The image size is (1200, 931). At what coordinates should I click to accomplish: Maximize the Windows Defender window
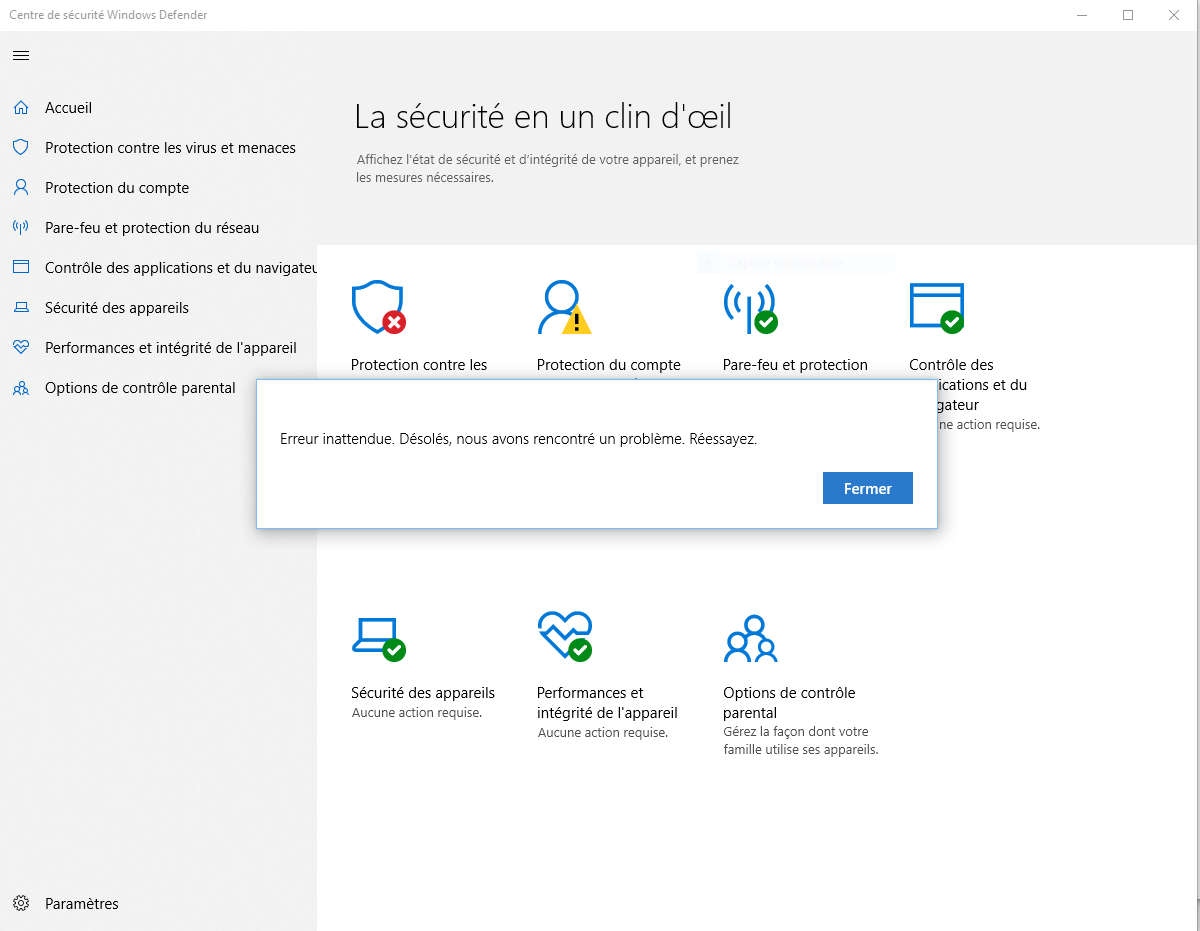(1128, 15)
